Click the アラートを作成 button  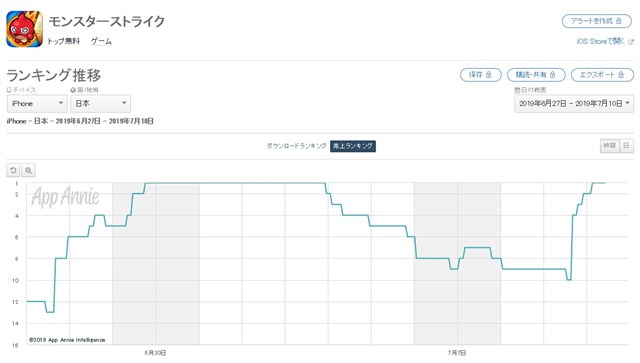point(597,21)
